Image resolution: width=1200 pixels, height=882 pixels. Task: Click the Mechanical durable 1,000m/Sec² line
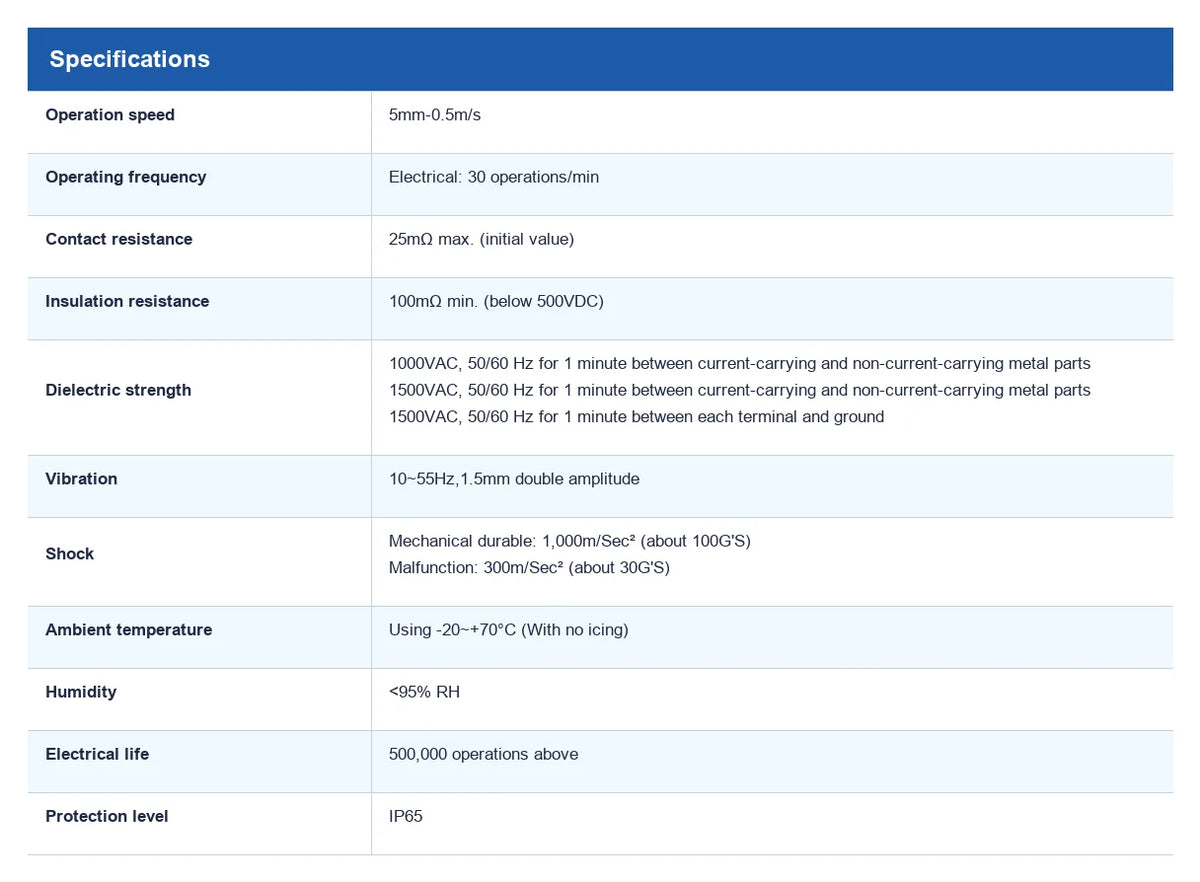[x=570, y=541]
